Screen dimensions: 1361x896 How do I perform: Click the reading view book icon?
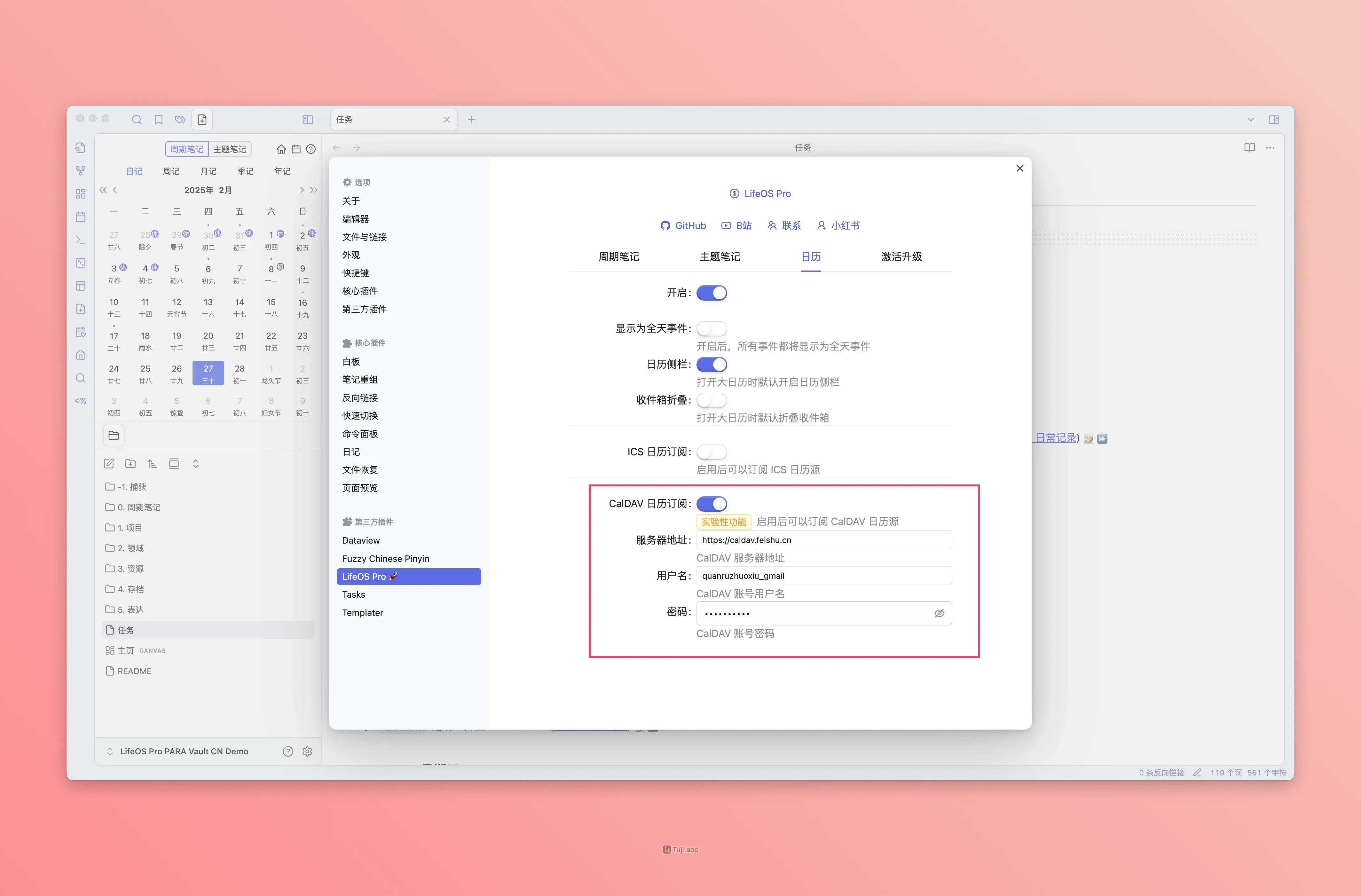(x=1249, y=147)
